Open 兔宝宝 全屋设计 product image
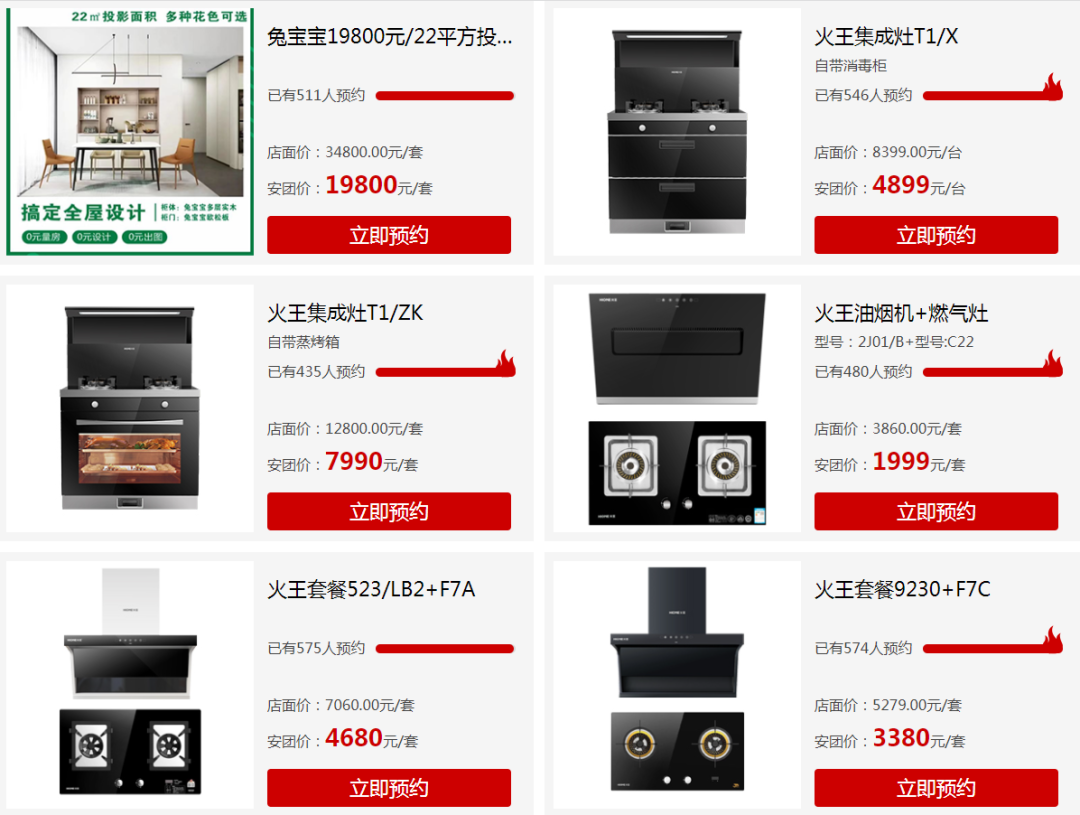 click(130, 132)
